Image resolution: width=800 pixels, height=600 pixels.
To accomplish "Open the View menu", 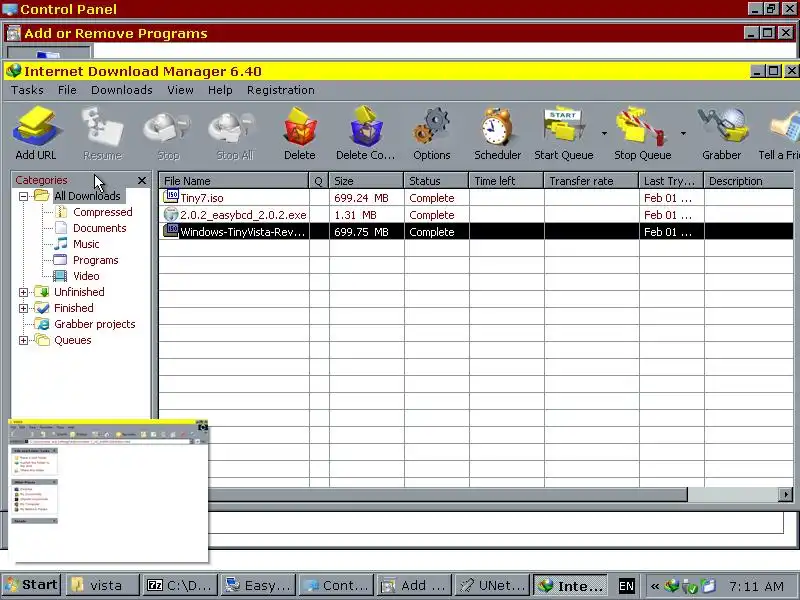I will (180, 90).
